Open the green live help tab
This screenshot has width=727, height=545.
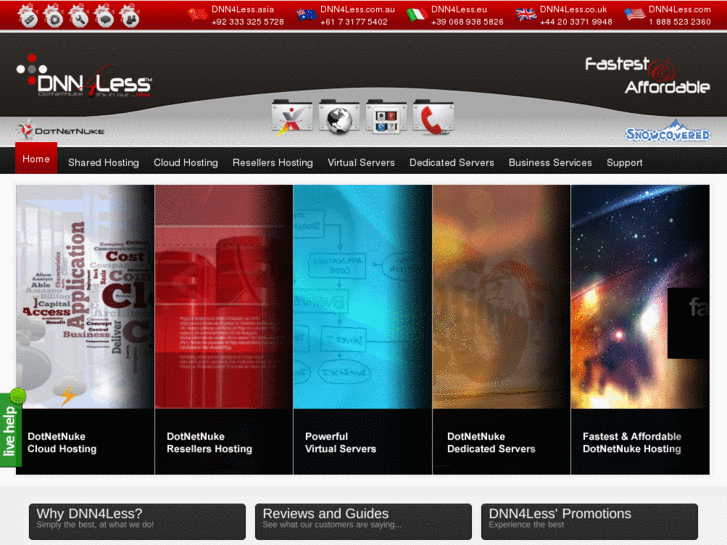11,428
